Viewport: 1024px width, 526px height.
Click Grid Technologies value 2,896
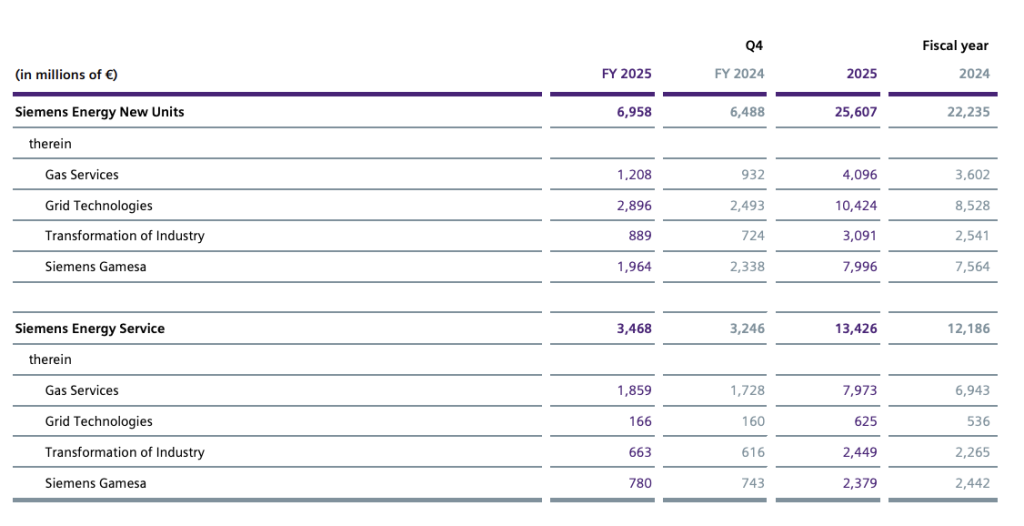(x=634, y=206)
